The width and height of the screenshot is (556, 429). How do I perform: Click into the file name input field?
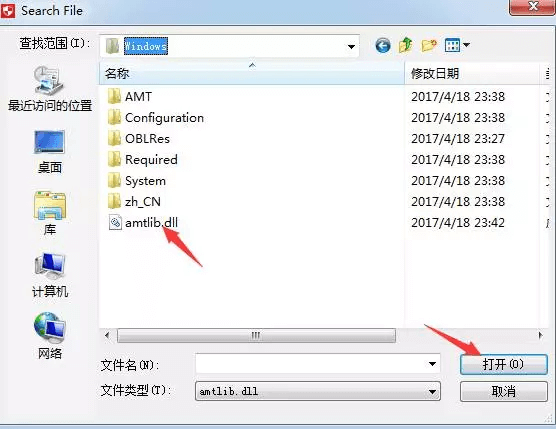point(311,364)
